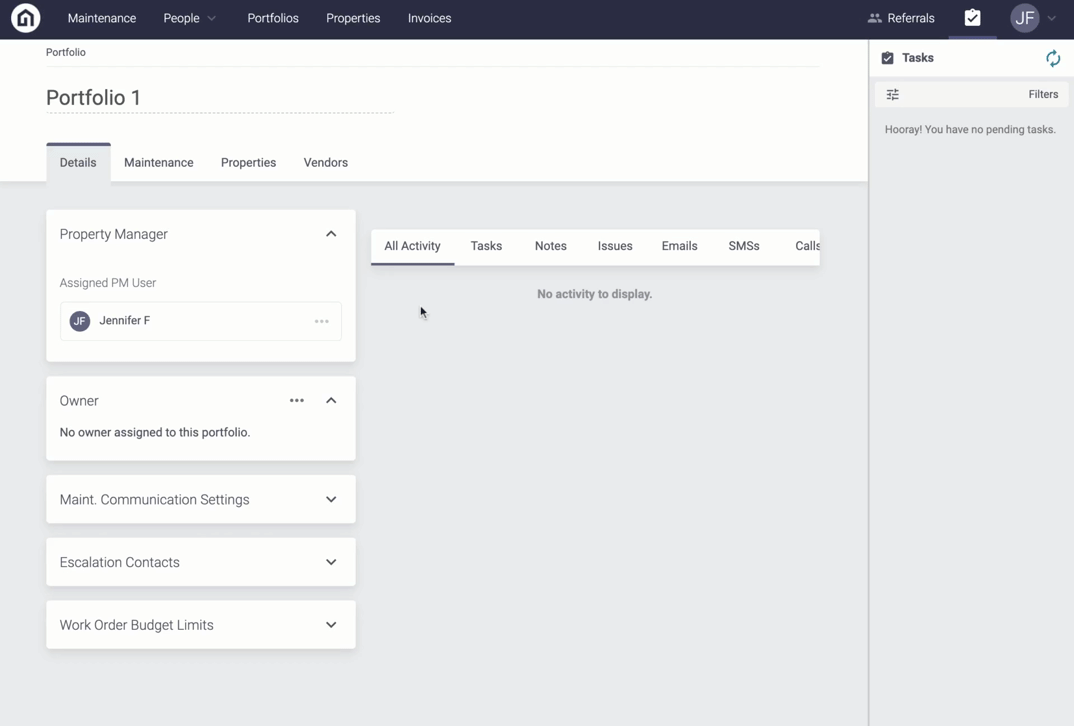Click the home logo icon

click(26, 18)
